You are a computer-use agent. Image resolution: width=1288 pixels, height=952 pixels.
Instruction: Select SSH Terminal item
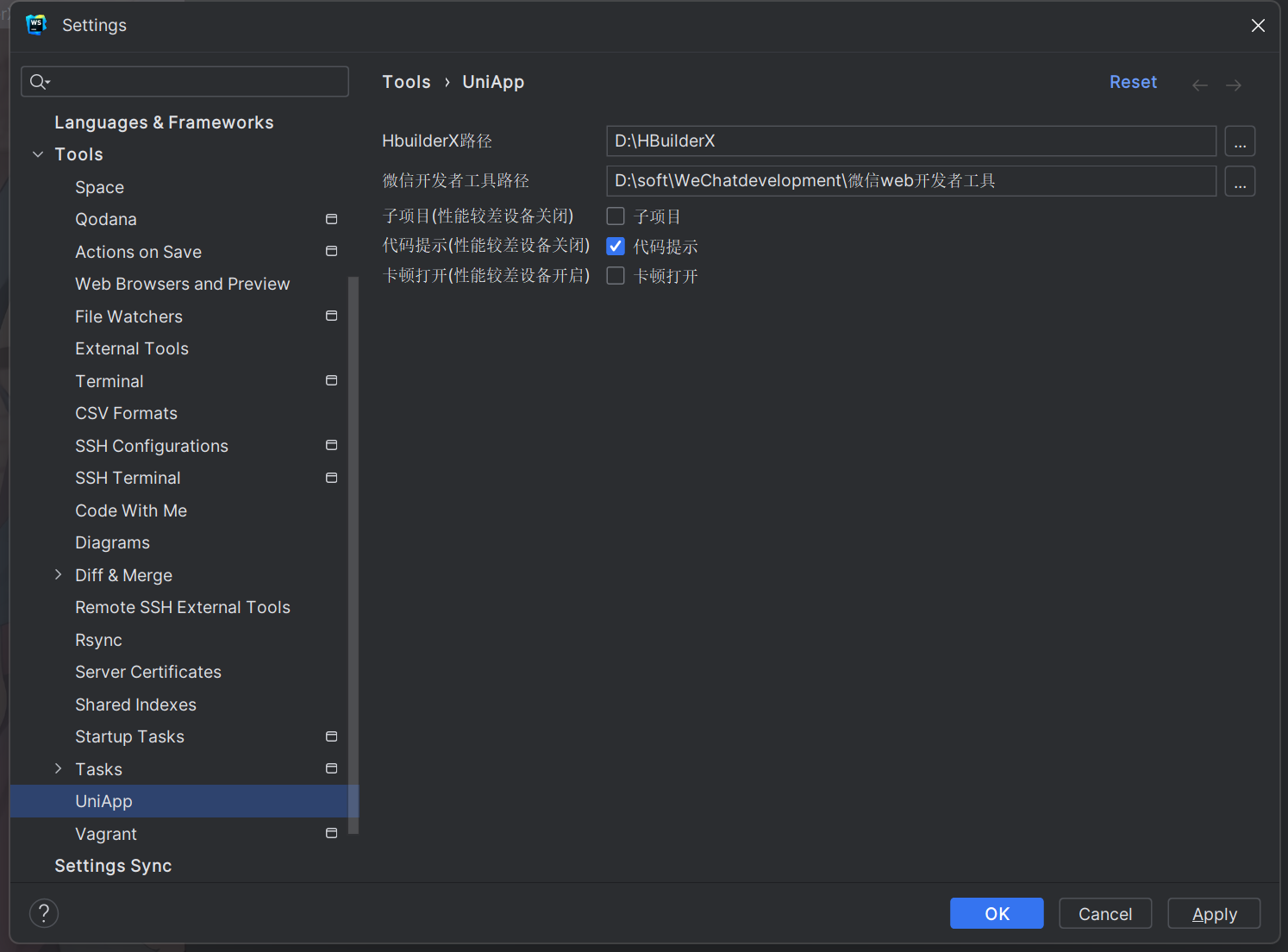[x=128, y=478]
